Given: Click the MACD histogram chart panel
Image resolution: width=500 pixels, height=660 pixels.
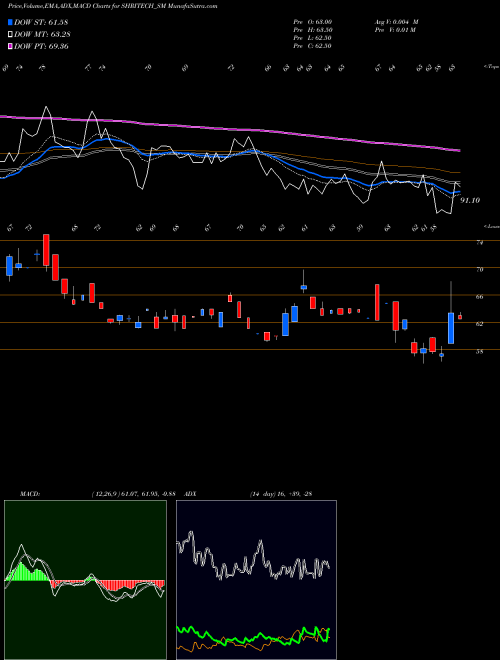Looking at the screenshot, I should pos(85,580).
